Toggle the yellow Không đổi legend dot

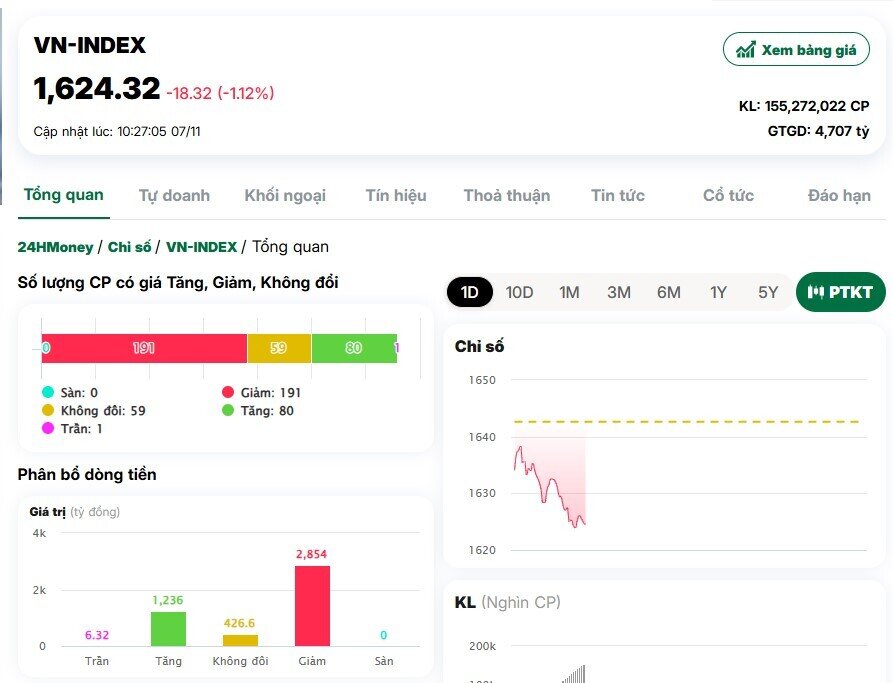(x=48, y=410)
